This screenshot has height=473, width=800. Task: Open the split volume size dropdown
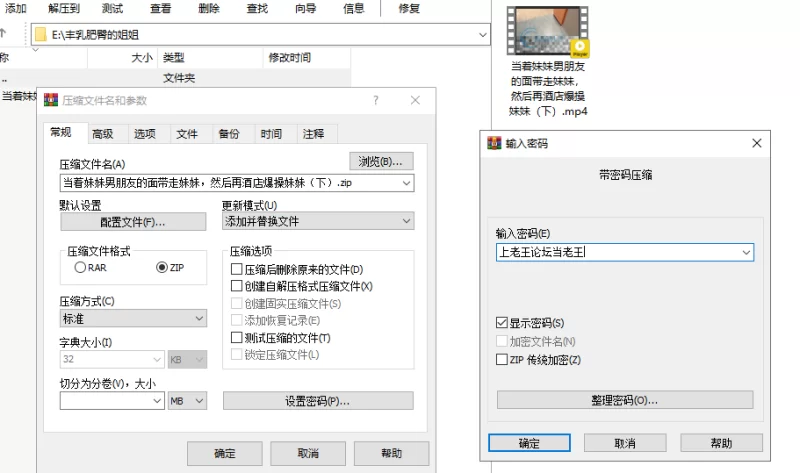157,401
